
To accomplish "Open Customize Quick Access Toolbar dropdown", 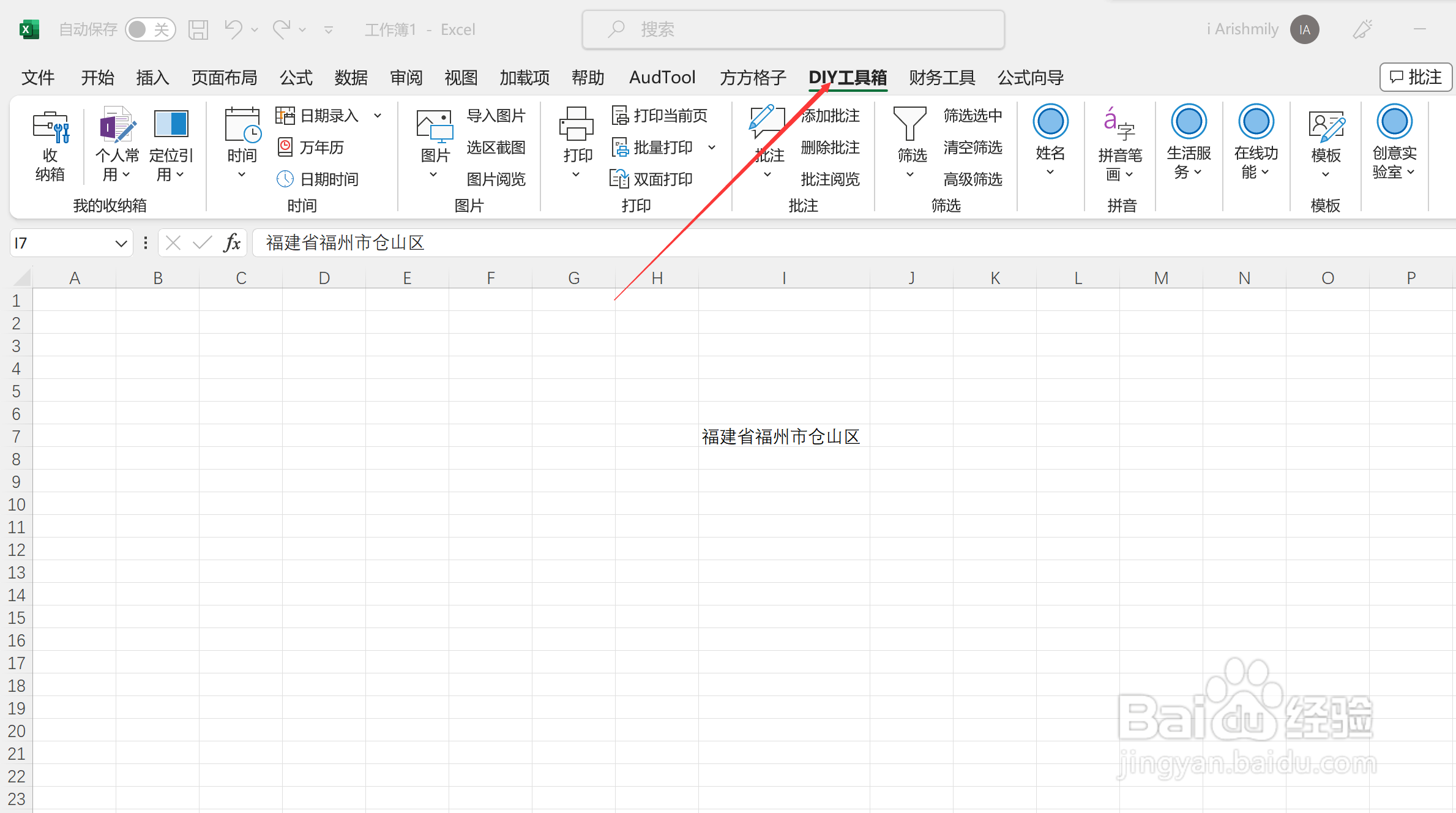I will click(x=329, y=29).
